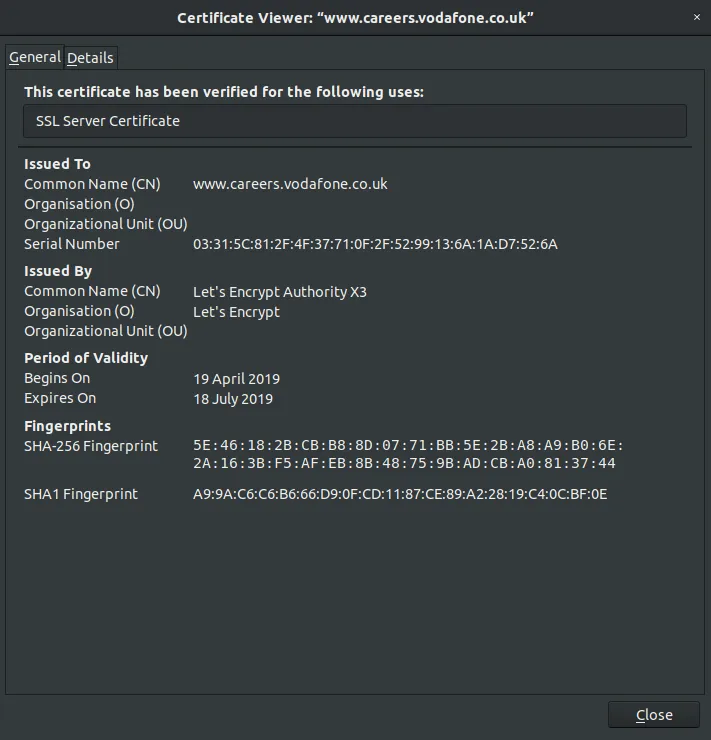Screen dimensions: 711x740
Task: Select the 18 July 2019 expiry date
Action: pos(233,399)
